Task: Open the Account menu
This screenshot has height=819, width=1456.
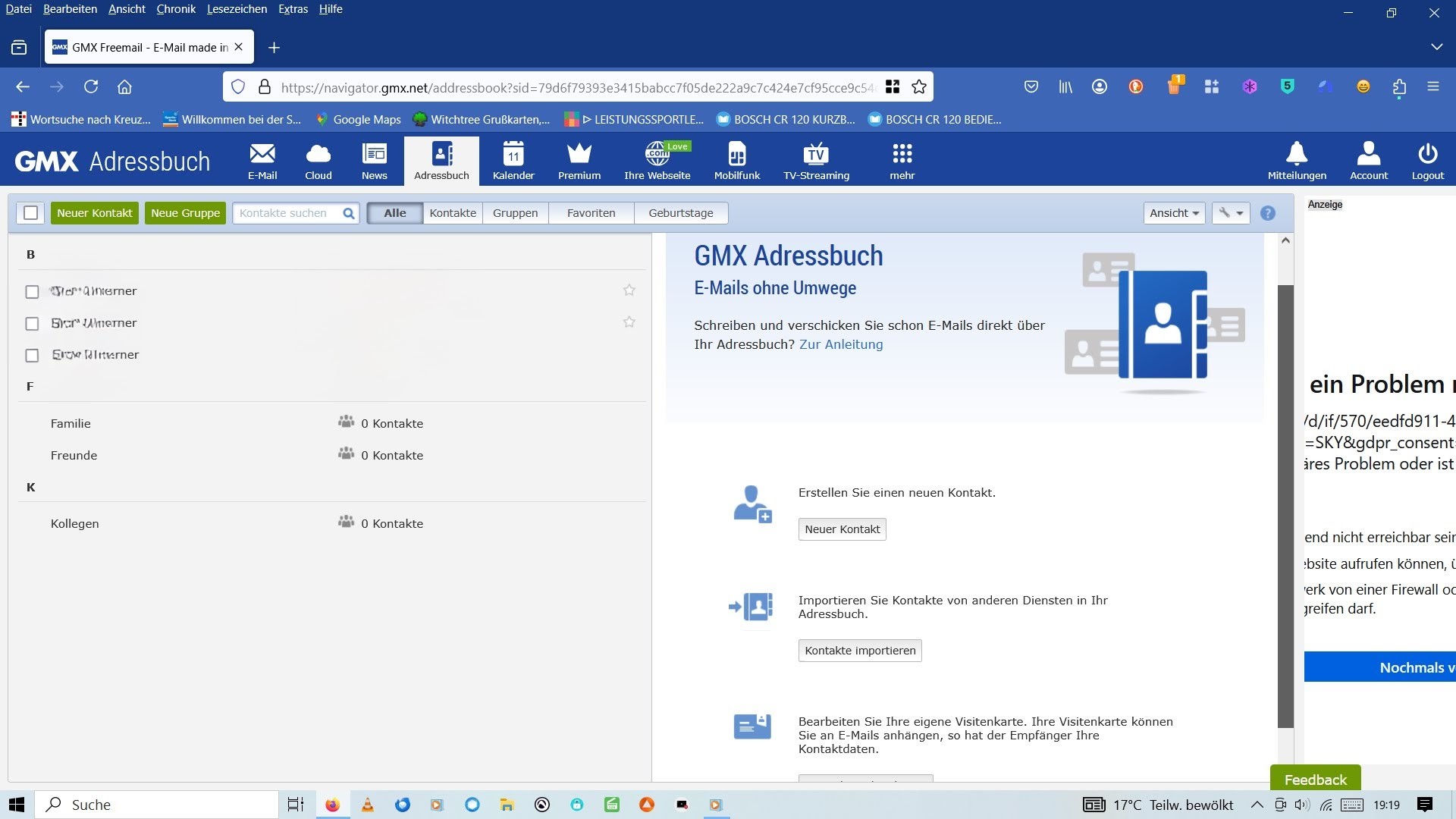Action: 1369,162
